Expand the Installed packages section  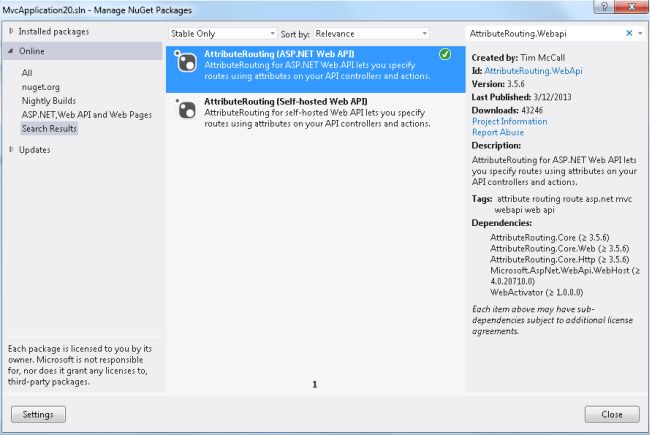point(11,31)
